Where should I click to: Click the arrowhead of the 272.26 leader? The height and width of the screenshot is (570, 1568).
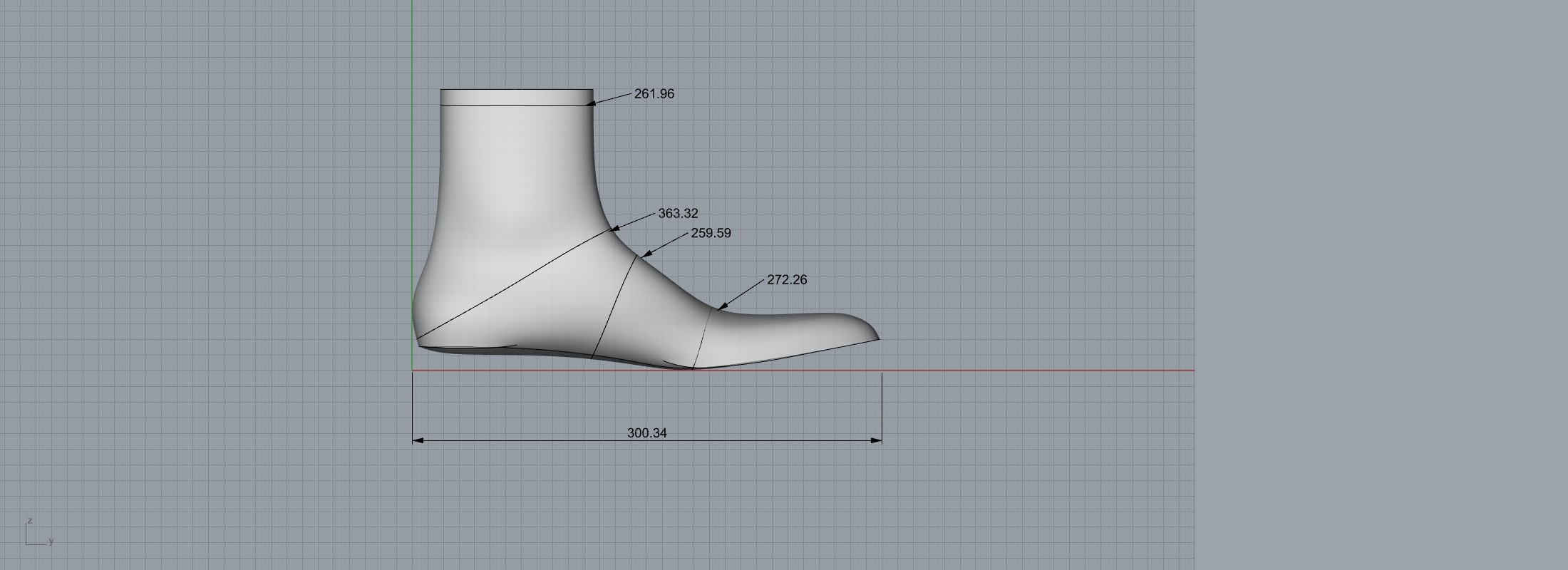click(x=722, y=306)
